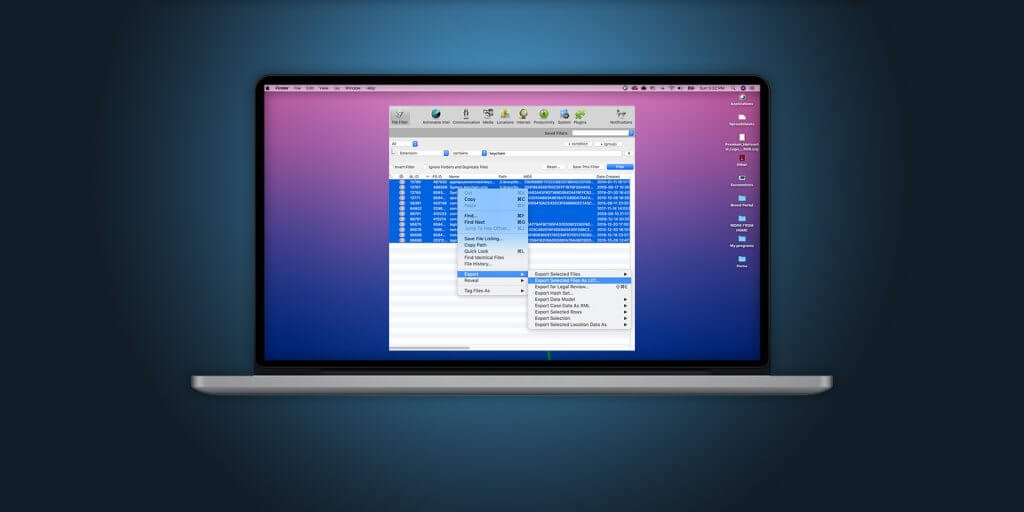The image size is (1024, 512).
Task: Open the Productivity toolbar icon
Action: 544,116
